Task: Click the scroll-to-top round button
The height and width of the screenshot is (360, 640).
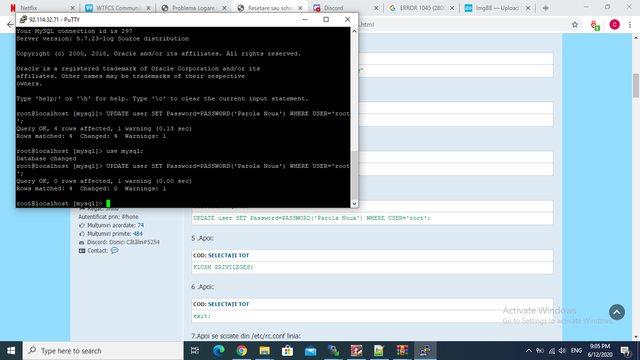Action: pyautogui.click(x=617, y=312)
